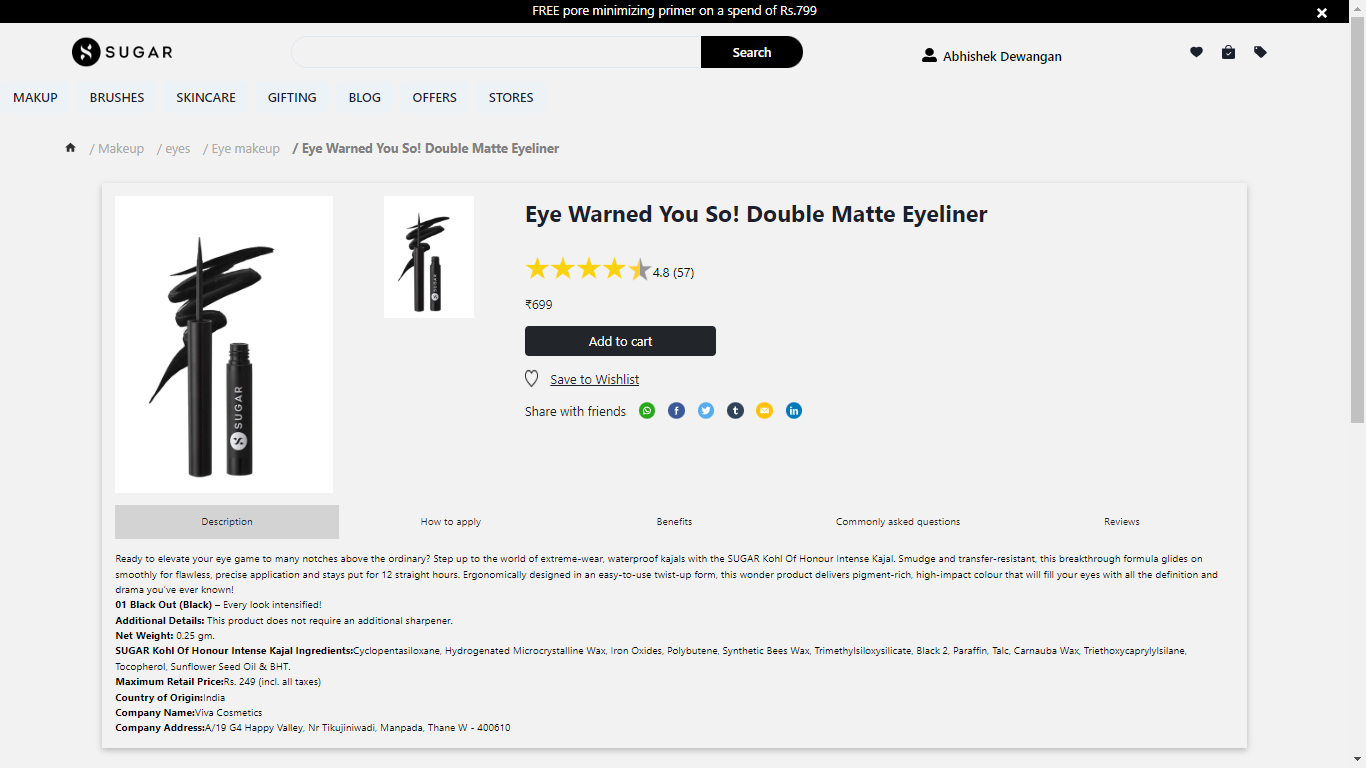Share product via email icon
This screenshot has height=768, width=1366.
coord(764,411)
